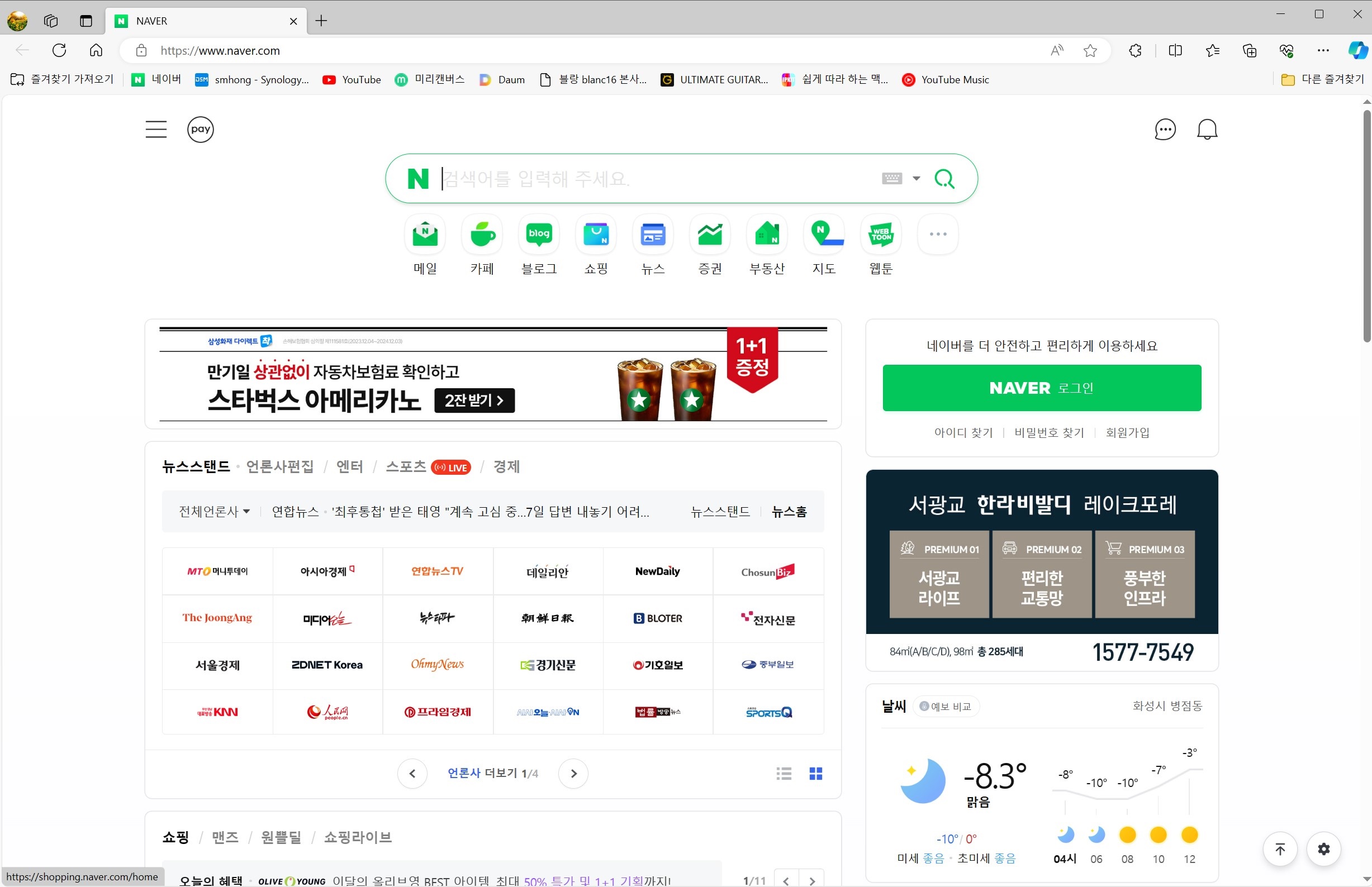
Task: Open the 머니투데이 press logo
Action: point(217,571)
